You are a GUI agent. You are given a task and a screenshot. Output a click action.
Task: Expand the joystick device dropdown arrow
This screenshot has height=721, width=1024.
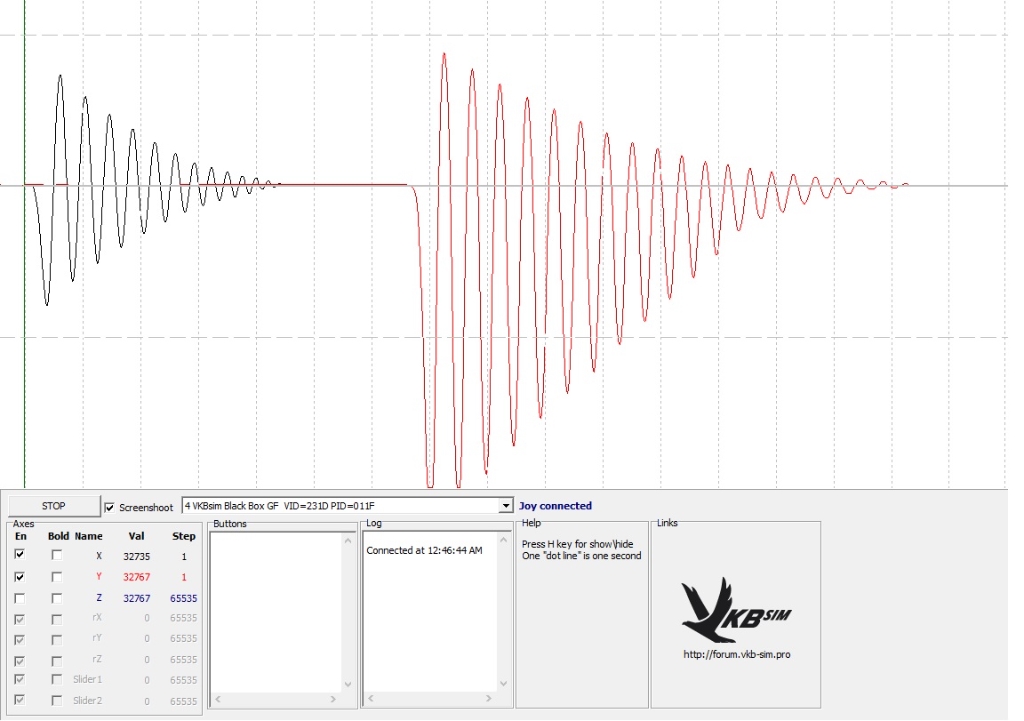pyautogui.click(x=505, y=507)
